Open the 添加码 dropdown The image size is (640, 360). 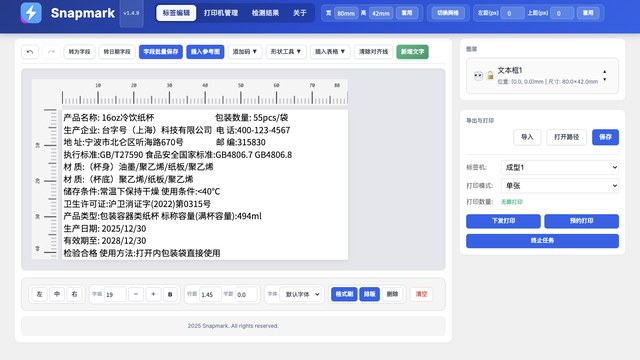245,52
